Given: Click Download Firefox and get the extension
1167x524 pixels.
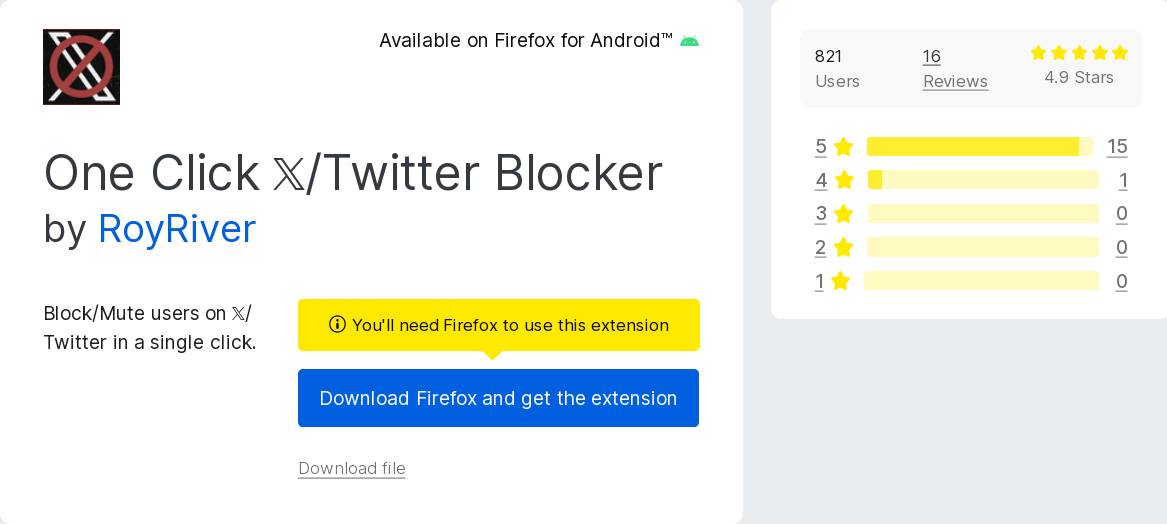Looking at the screenshot, I should [498, 398].
